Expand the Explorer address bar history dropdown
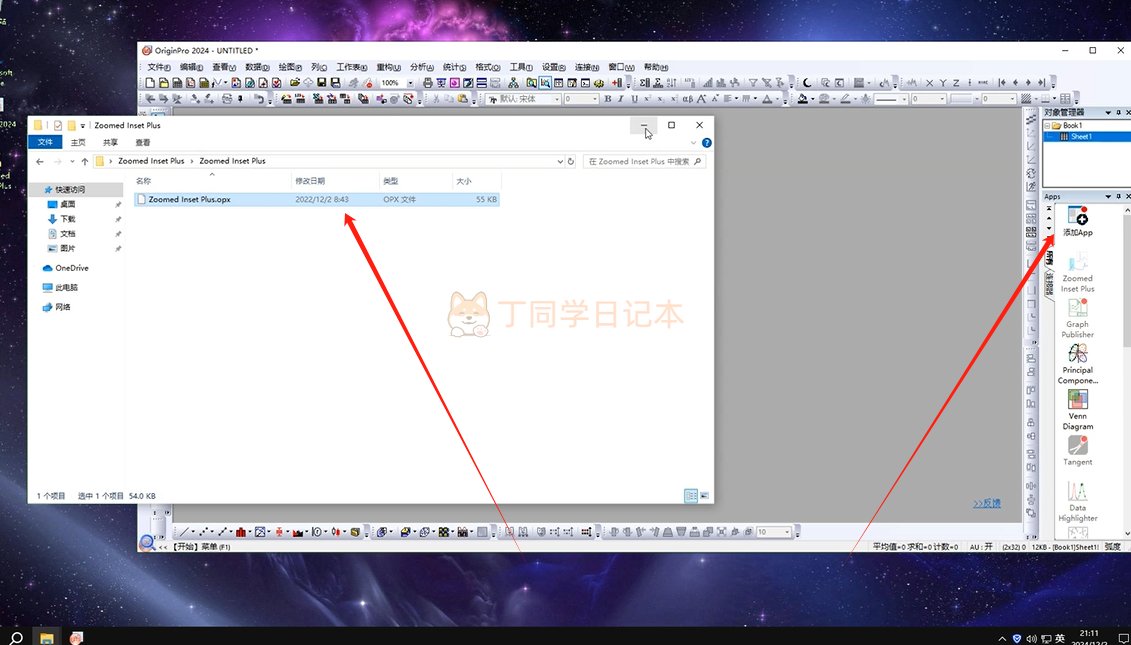Image resolution: width=1131 pixels, height=645 pixels. tap(560, 161)
